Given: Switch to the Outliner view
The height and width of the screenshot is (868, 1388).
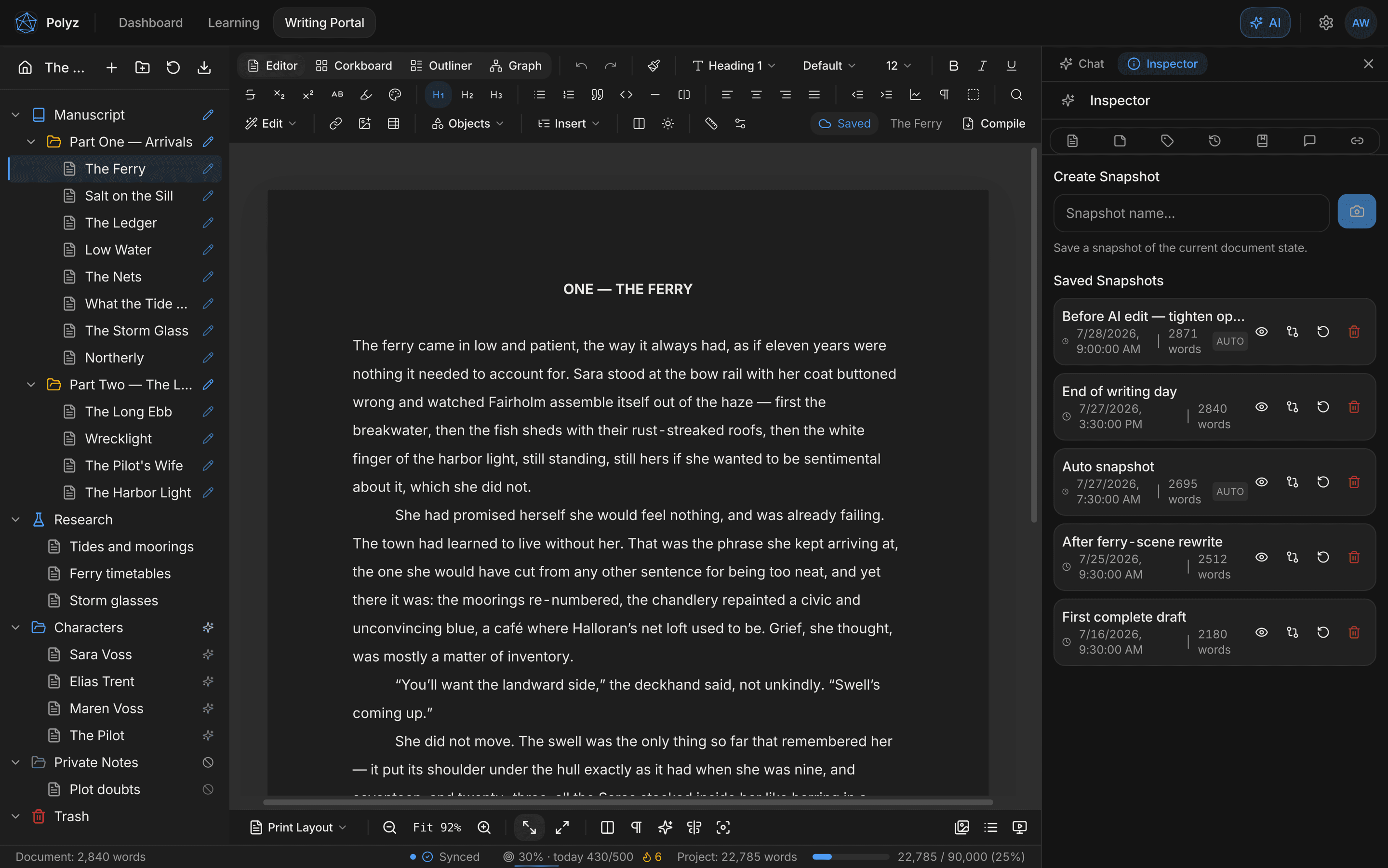Looking at the screenshot, I should (x=441, y=66).
